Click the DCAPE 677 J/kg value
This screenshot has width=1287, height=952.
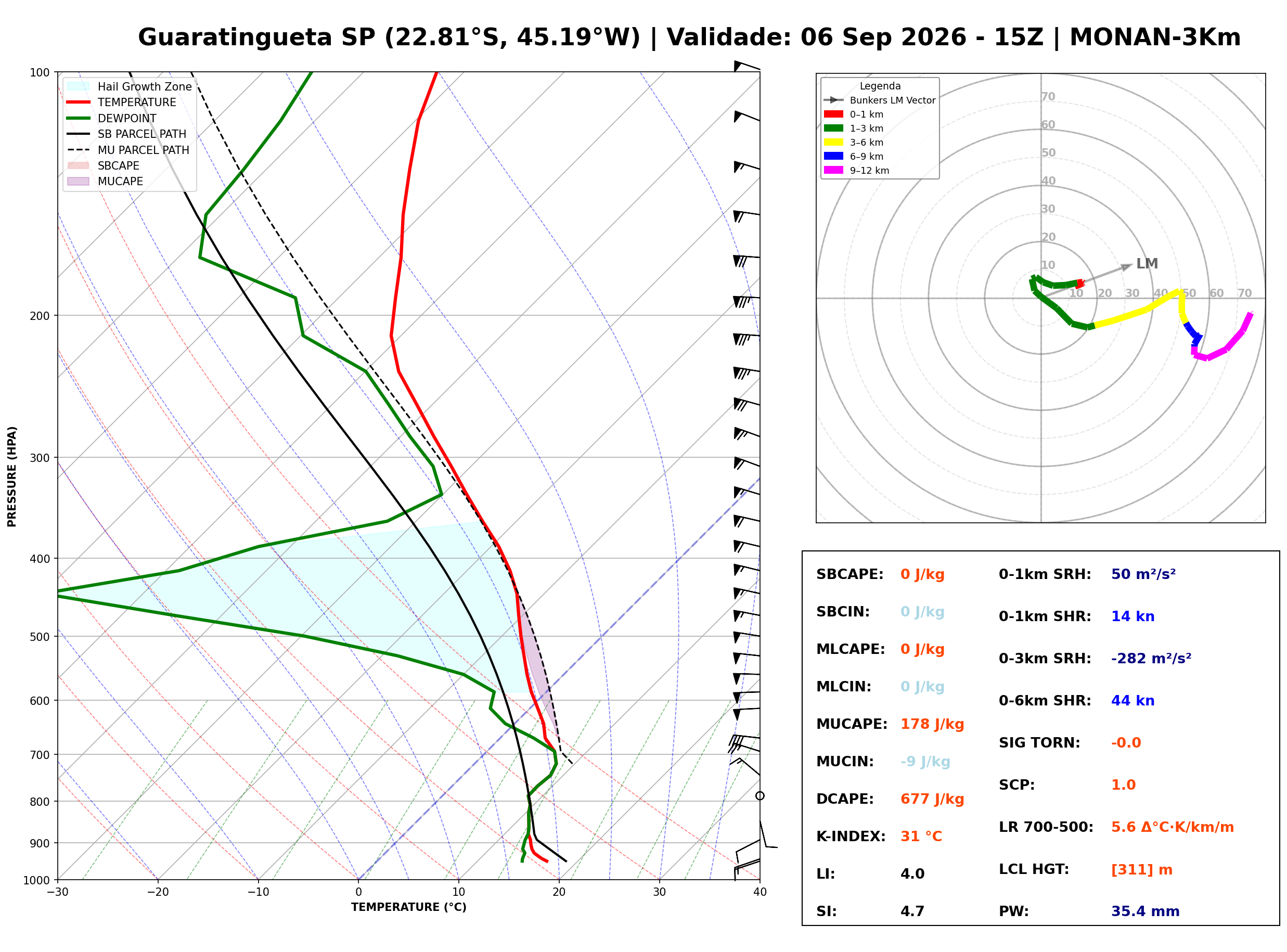click(x=932, y=799)
